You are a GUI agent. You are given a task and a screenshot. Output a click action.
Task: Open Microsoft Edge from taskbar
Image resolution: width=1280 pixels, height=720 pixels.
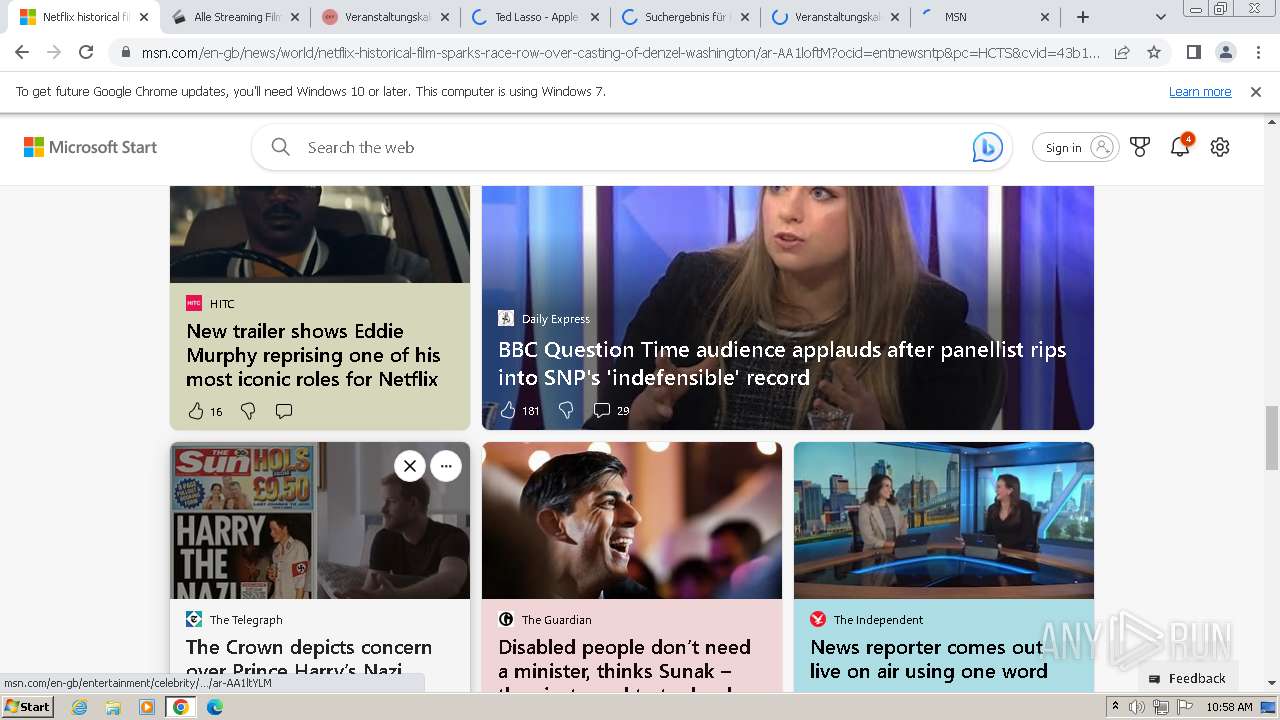tap(215, 707)
